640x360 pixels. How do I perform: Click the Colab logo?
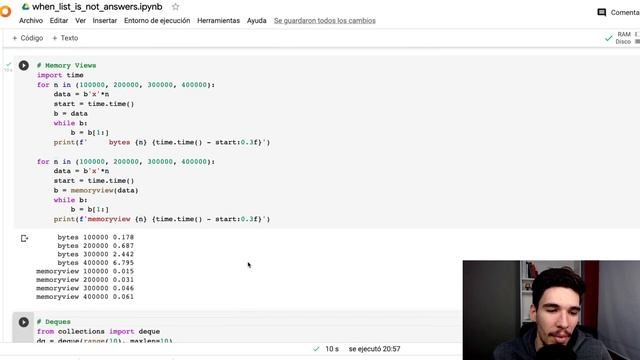point(6,11)
